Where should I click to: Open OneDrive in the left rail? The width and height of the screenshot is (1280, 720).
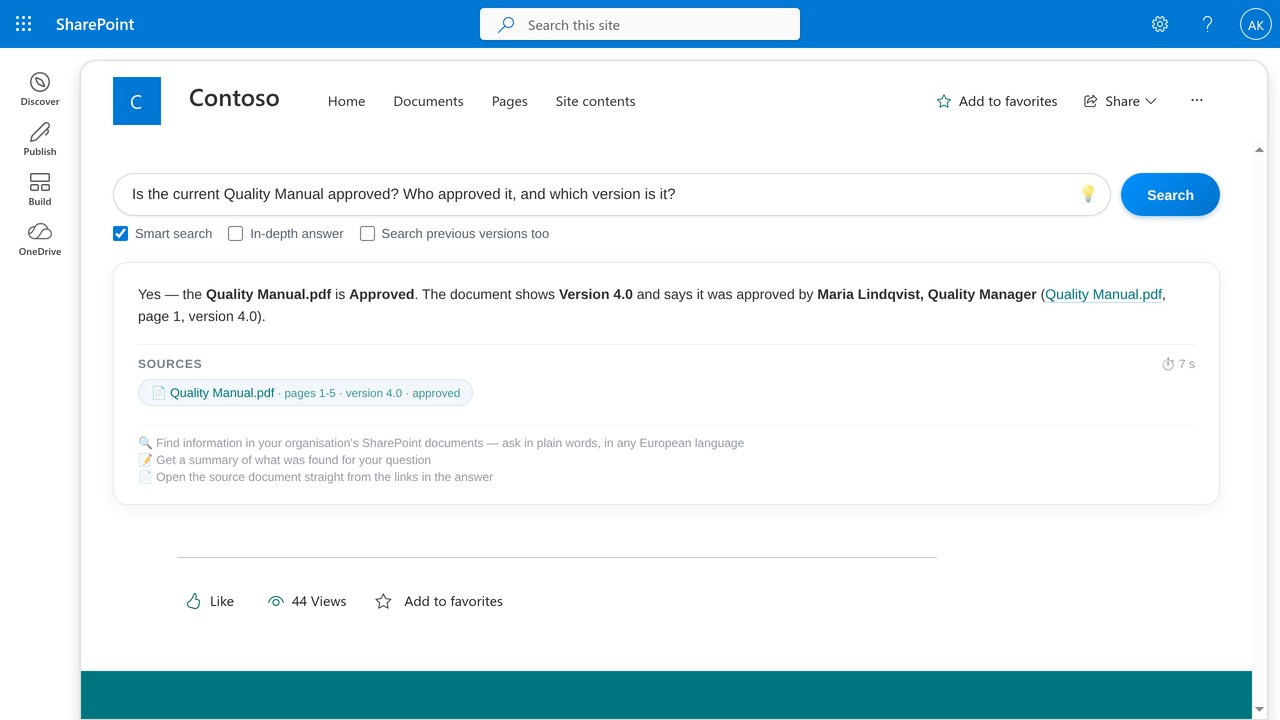pos(40,239)
